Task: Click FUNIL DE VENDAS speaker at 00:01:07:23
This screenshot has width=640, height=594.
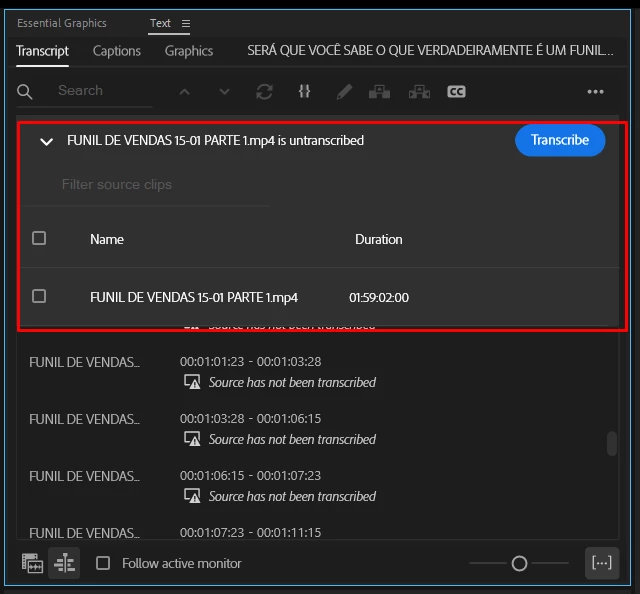Action: [x=84, y=533]
